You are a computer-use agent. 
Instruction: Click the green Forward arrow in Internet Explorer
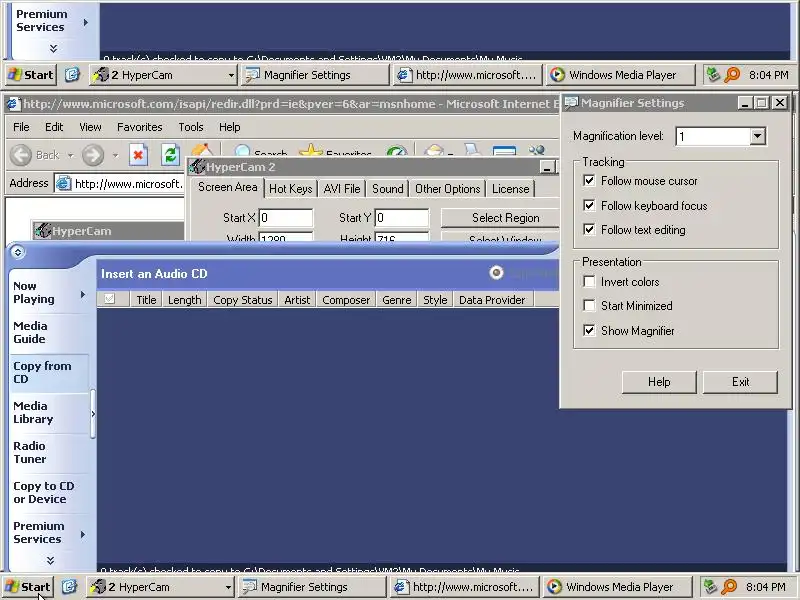click(93, 155)
